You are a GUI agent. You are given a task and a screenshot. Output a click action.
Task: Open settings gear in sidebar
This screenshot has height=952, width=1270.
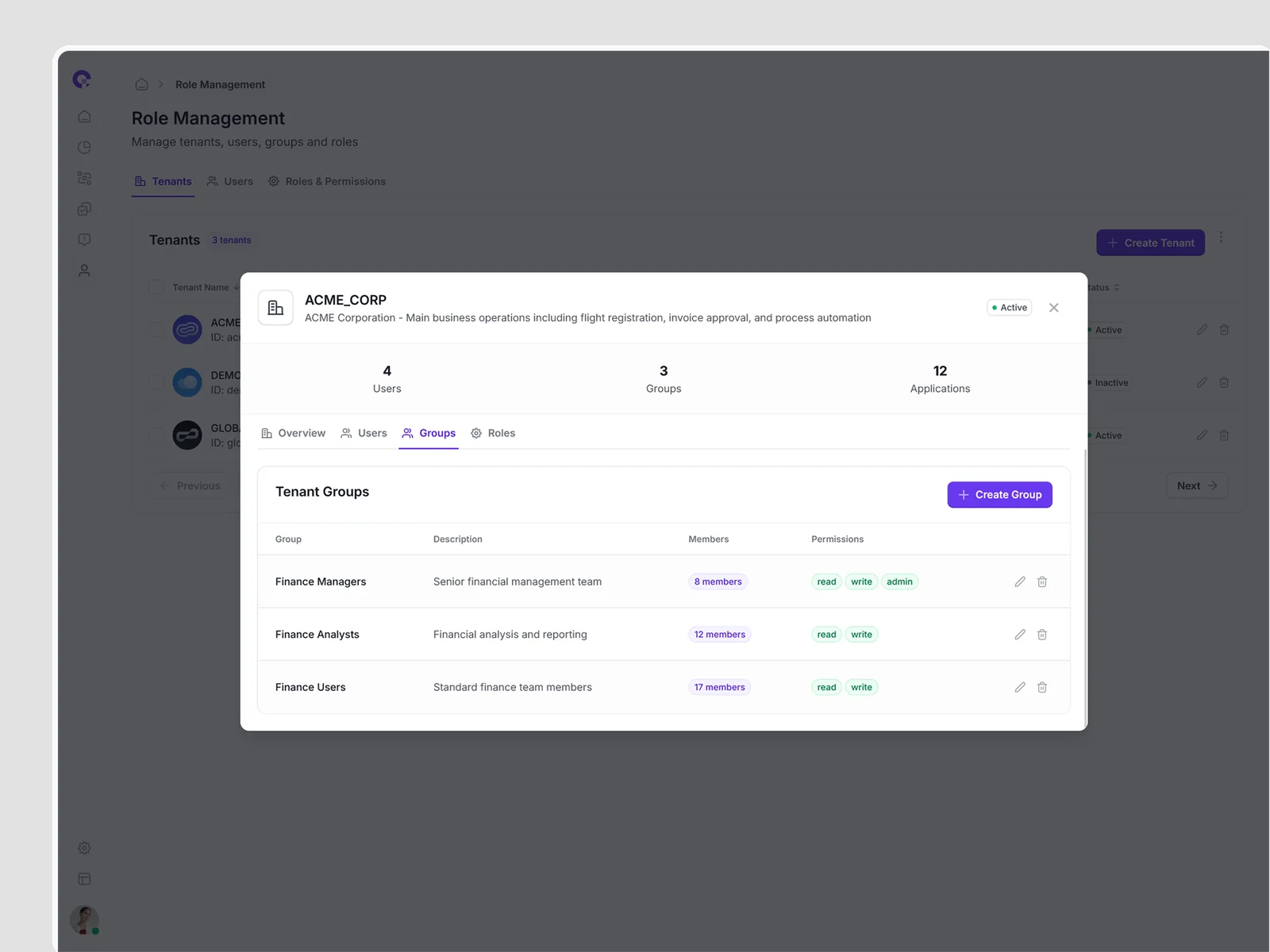pos(84,848)
